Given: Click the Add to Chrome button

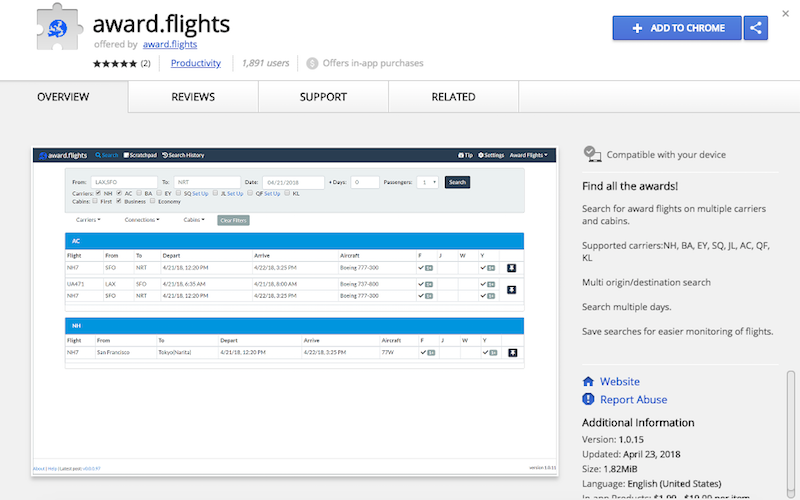Looking at the screenshot, I should [677, 28].
